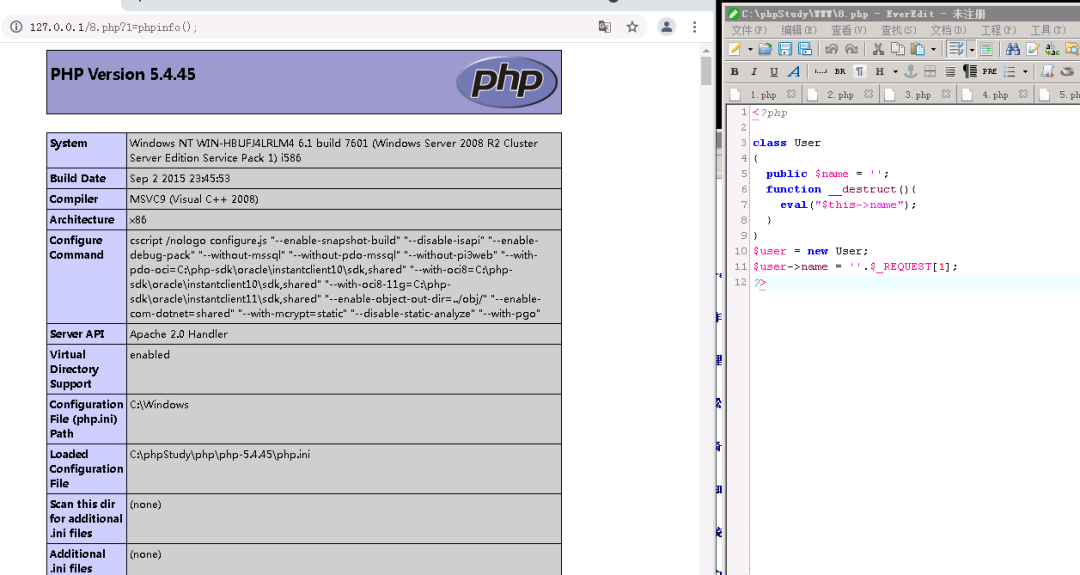Toggle the green document panel icon
Screen dimensions: 1080x575
pyautogui.click(x=986, y=49)
